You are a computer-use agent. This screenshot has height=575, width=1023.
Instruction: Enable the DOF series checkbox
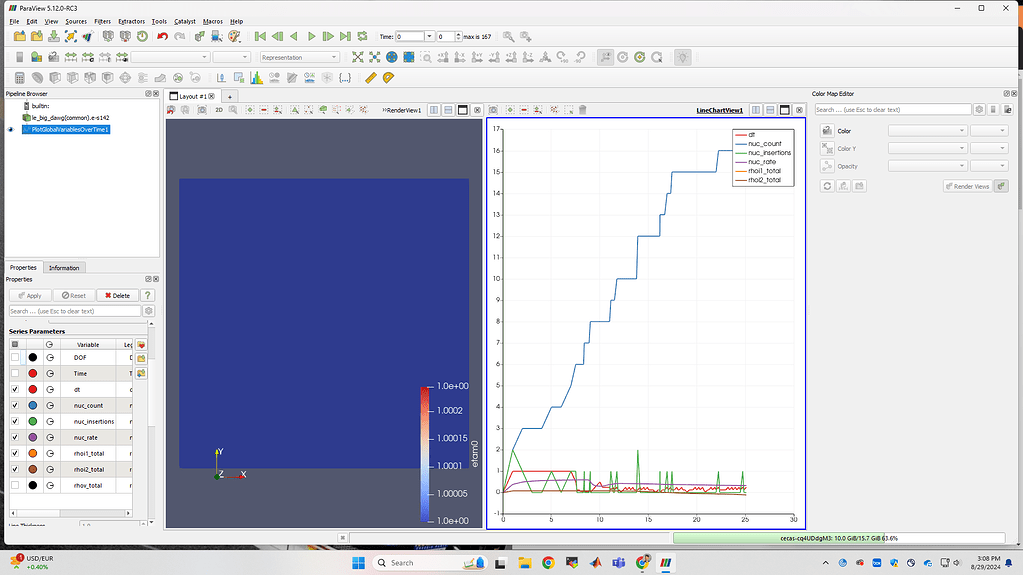(x=14, y=357)
